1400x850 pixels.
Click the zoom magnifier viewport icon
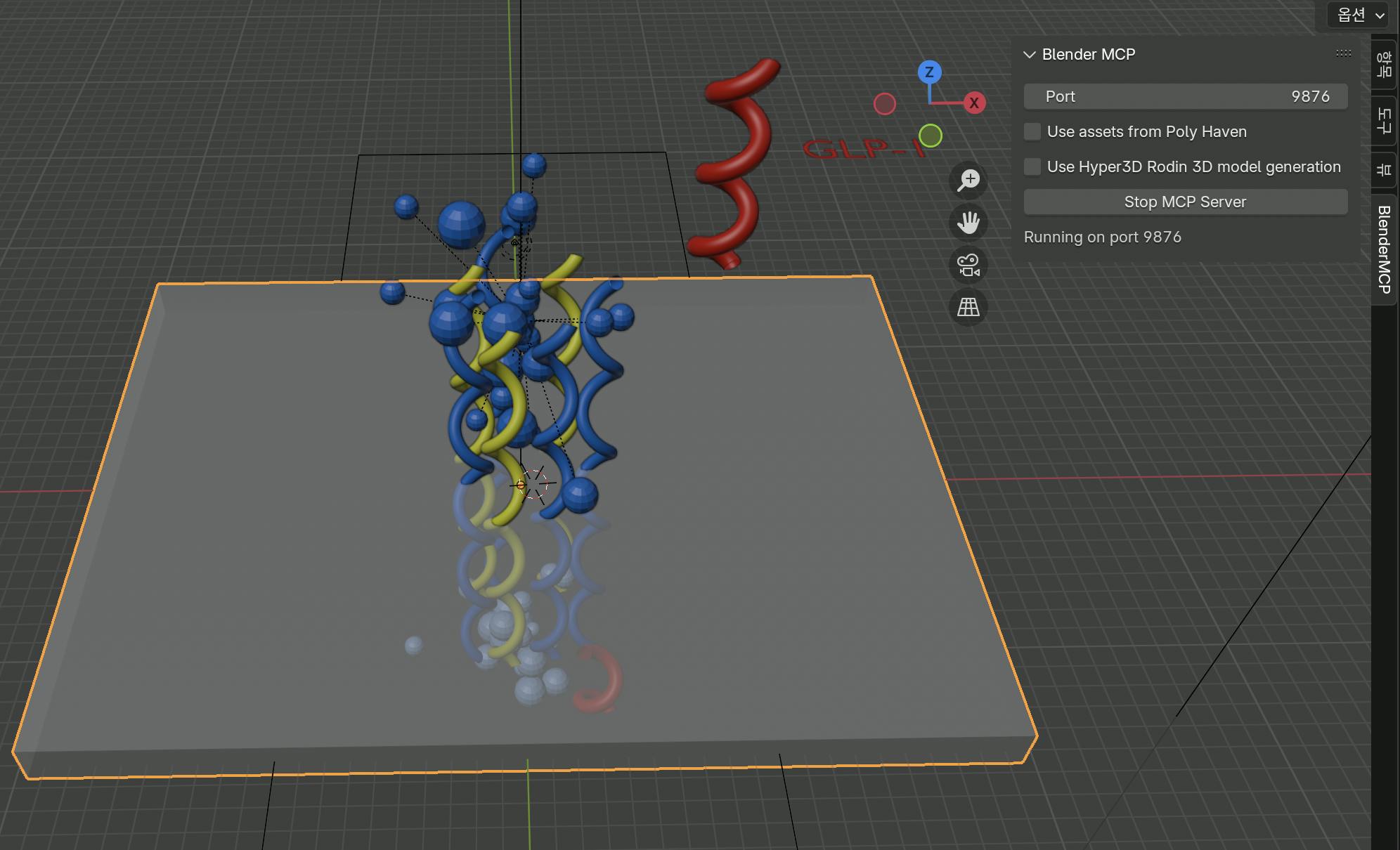[x=968, y=181]
